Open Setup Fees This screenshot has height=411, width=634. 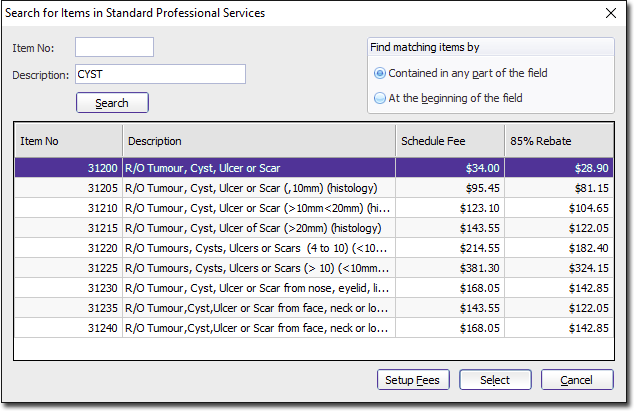tap(413, 380)
